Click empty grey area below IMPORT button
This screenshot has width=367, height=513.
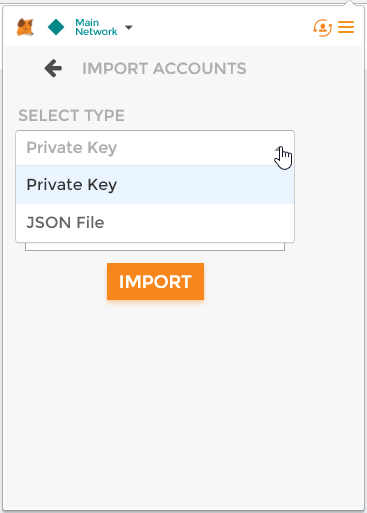pos(183,400)
